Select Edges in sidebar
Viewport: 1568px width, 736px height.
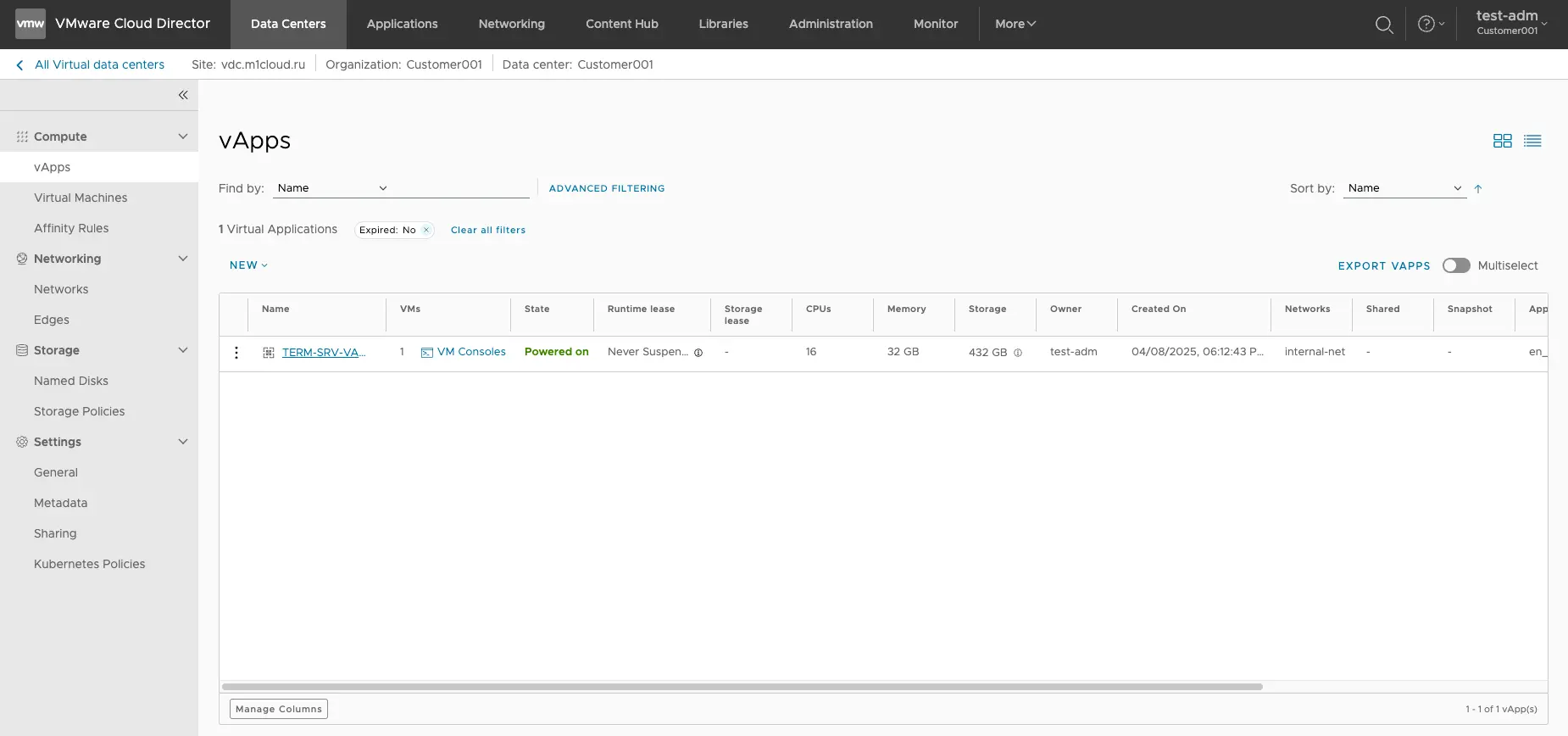point(52,320)
